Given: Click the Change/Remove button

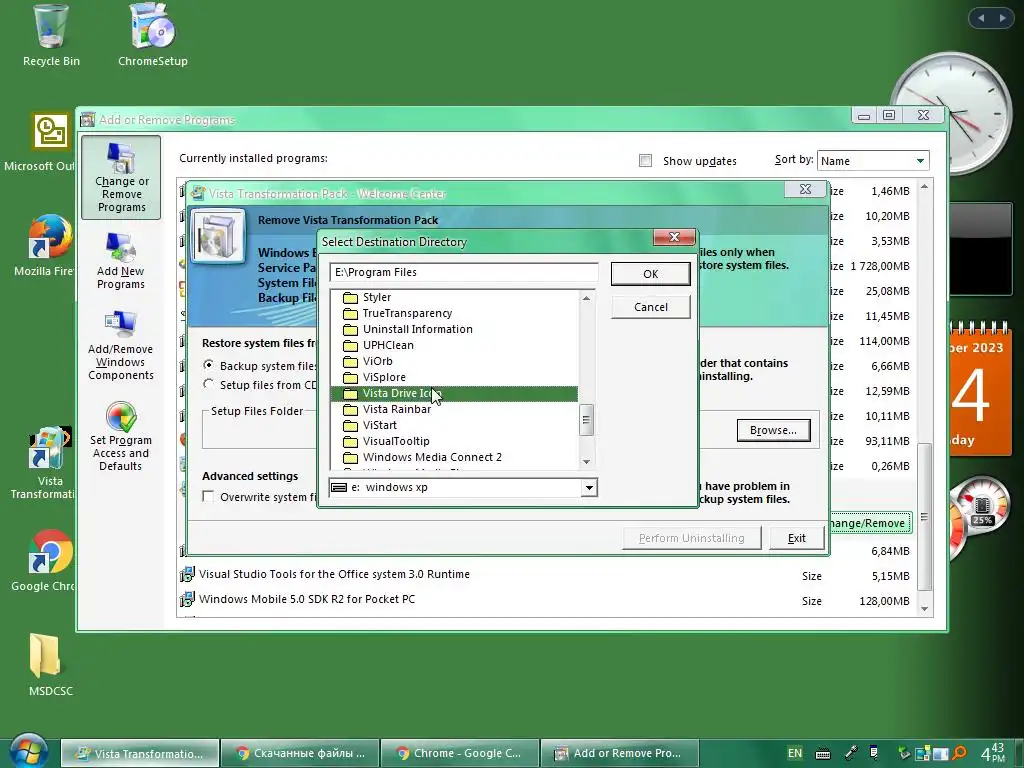Looking at the screenshot, I should click(x=871, y=523).
